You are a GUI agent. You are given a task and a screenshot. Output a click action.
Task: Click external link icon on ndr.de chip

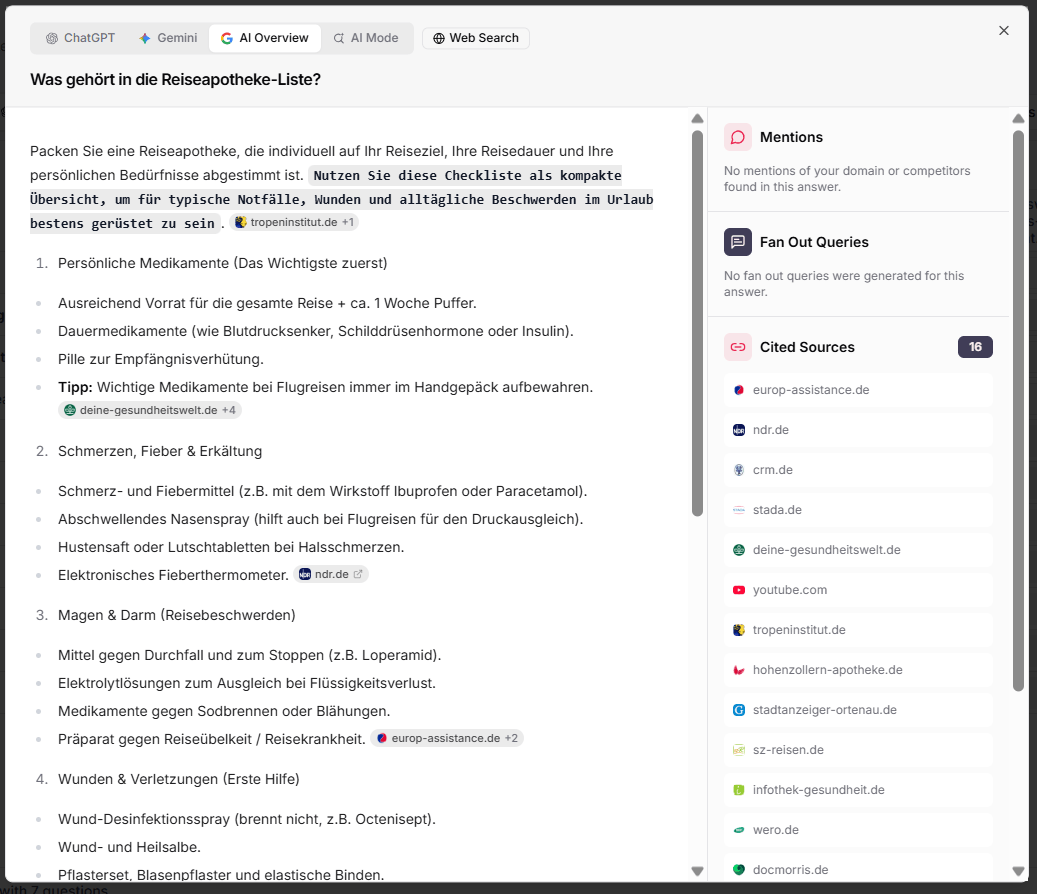(358, 574)
